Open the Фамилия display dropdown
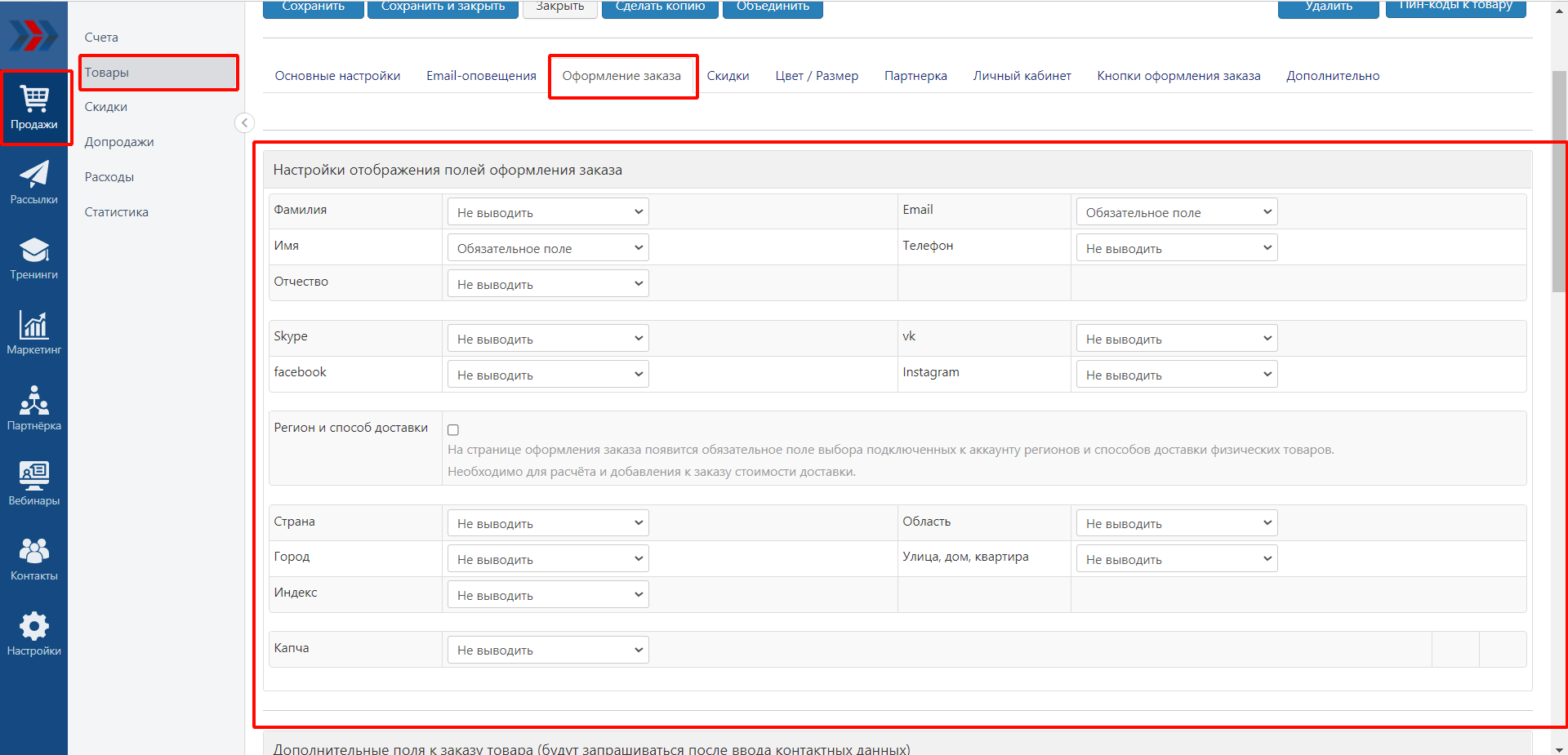 click(x=548, y=212)
